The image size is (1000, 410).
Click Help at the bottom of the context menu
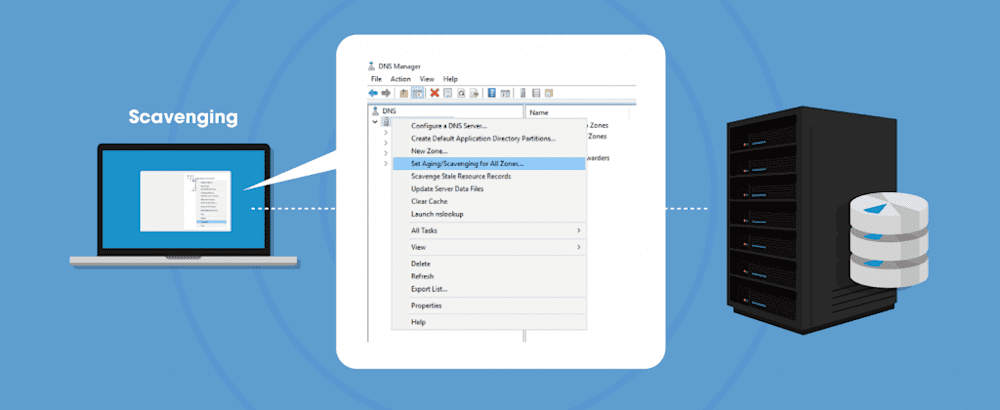489,322
